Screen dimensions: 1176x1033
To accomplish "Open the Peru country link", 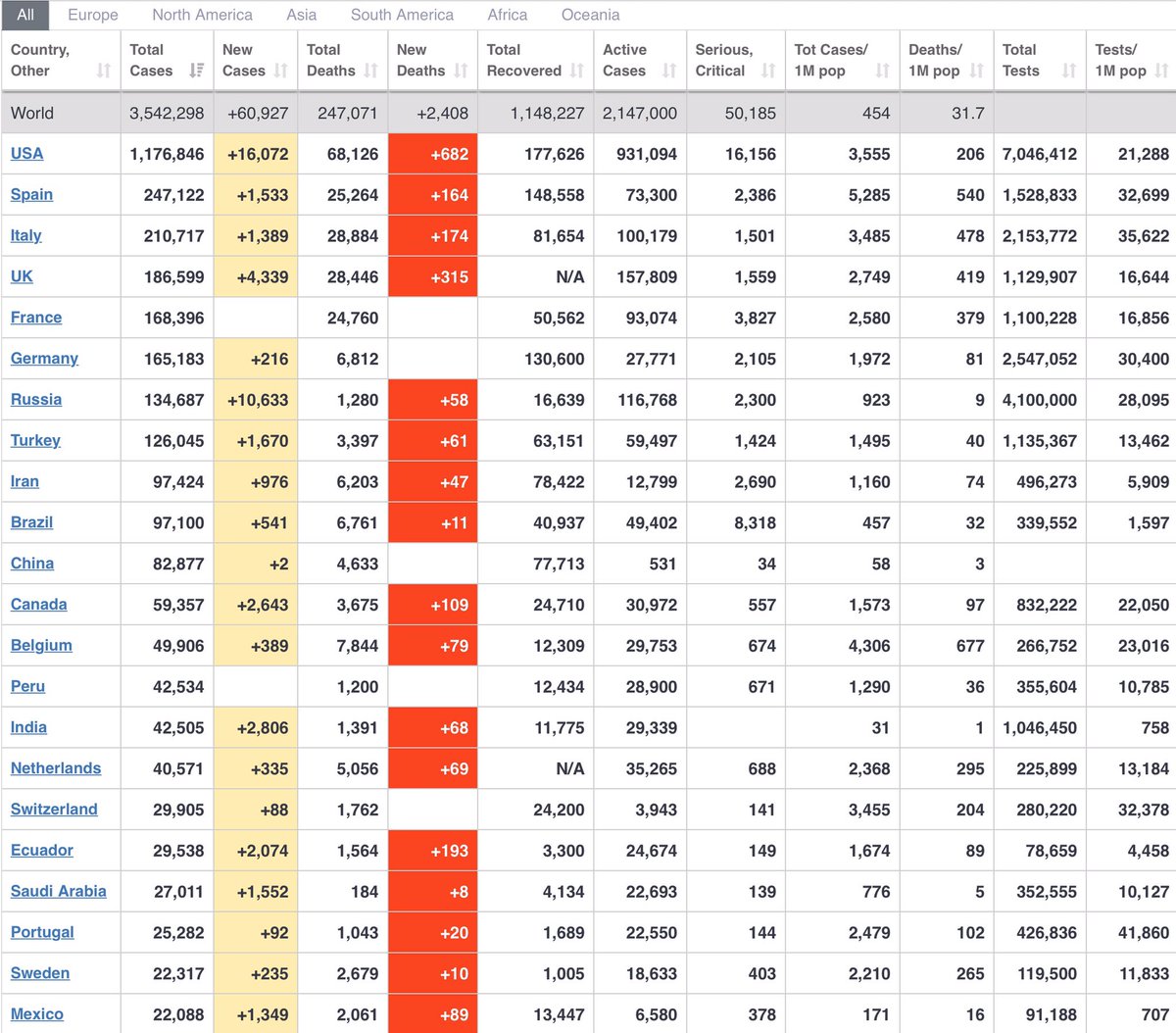I will click(28, 687).
